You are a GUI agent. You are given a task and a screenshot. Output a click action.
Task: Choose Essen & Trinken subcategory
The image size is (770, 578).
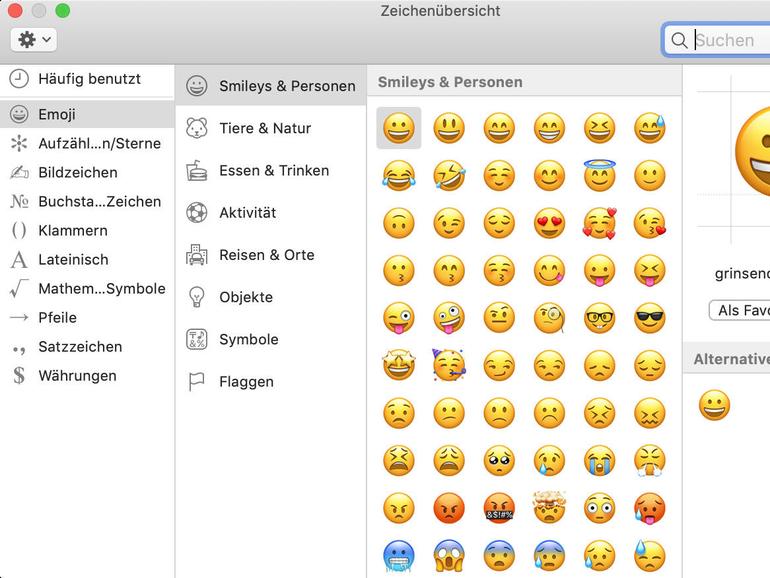tap(271, 170)
